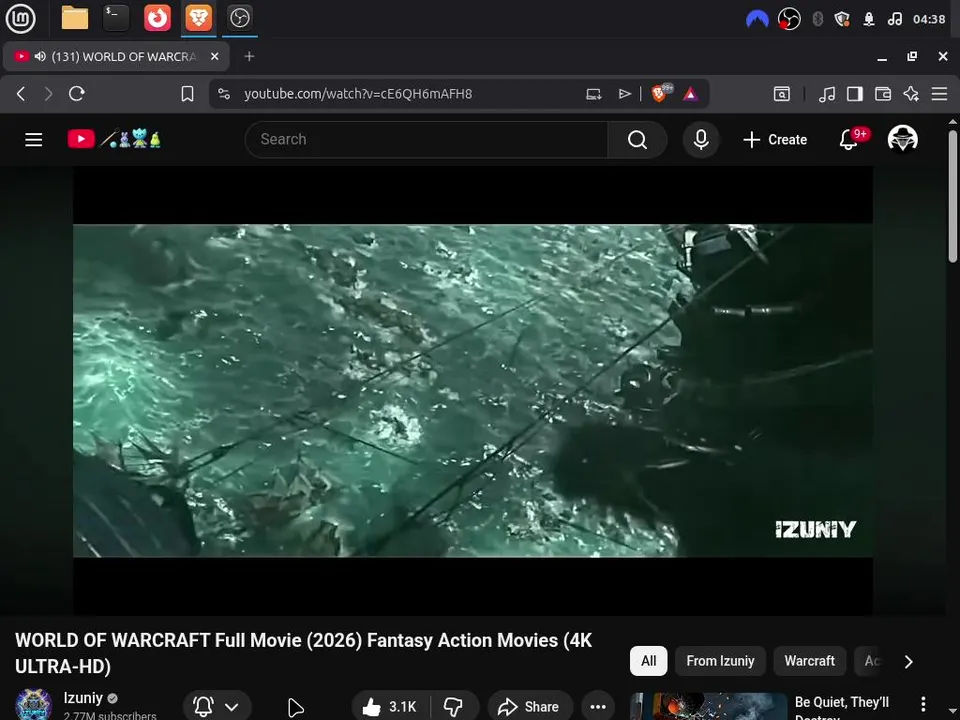
Task: Open the Be Quiet, They'll recommended thumbnail
Action: click(x=708, y=707)
